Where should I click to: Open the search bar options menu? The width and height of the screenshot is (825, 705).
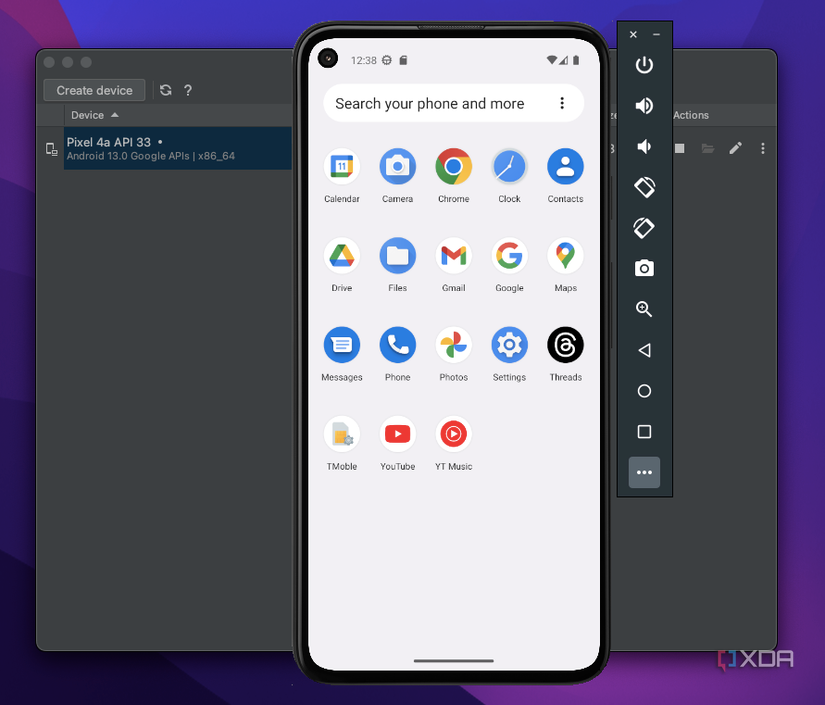562,103
